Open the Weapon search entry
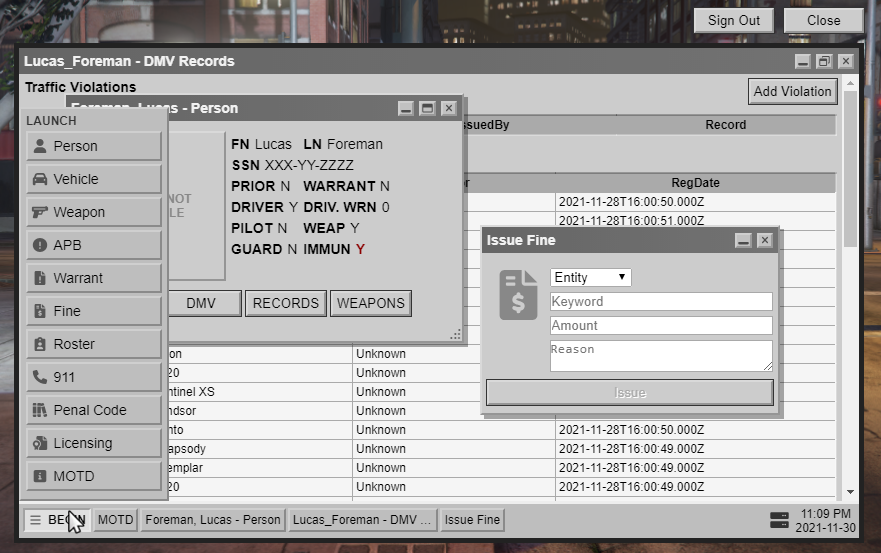This screenshot has width=881, height=553. point(94,212)
